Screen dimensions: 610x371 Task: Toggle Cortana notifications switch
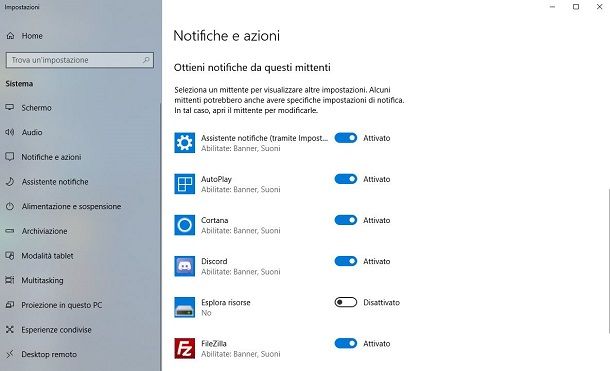click(x=346, y=220)
